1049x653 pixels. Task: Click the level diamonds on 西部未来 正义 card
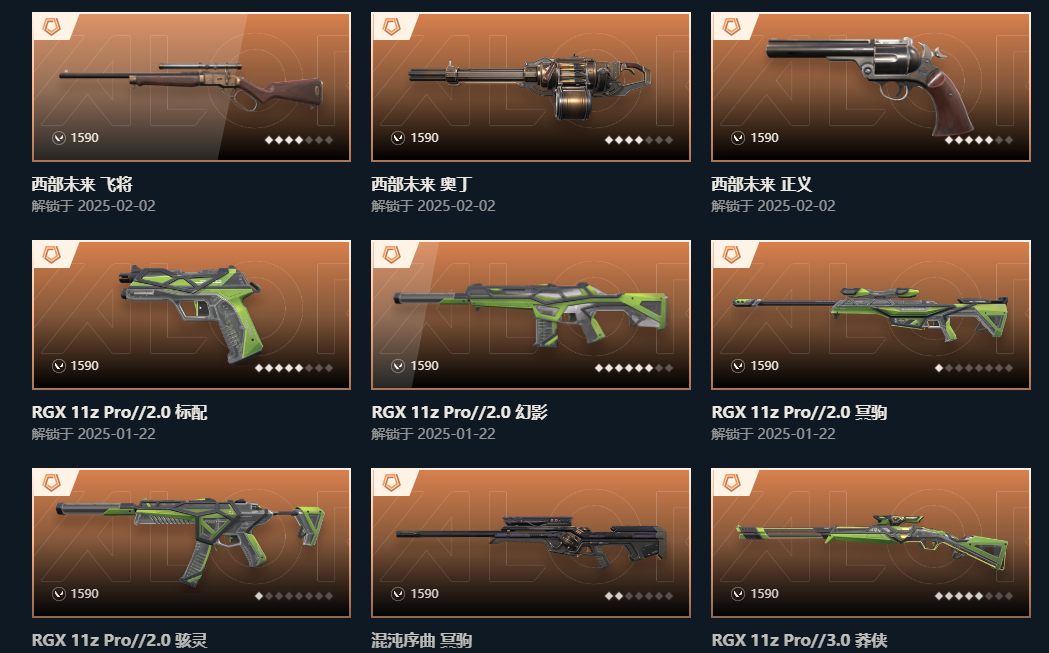pyautogui.click(x=979, y=140)
